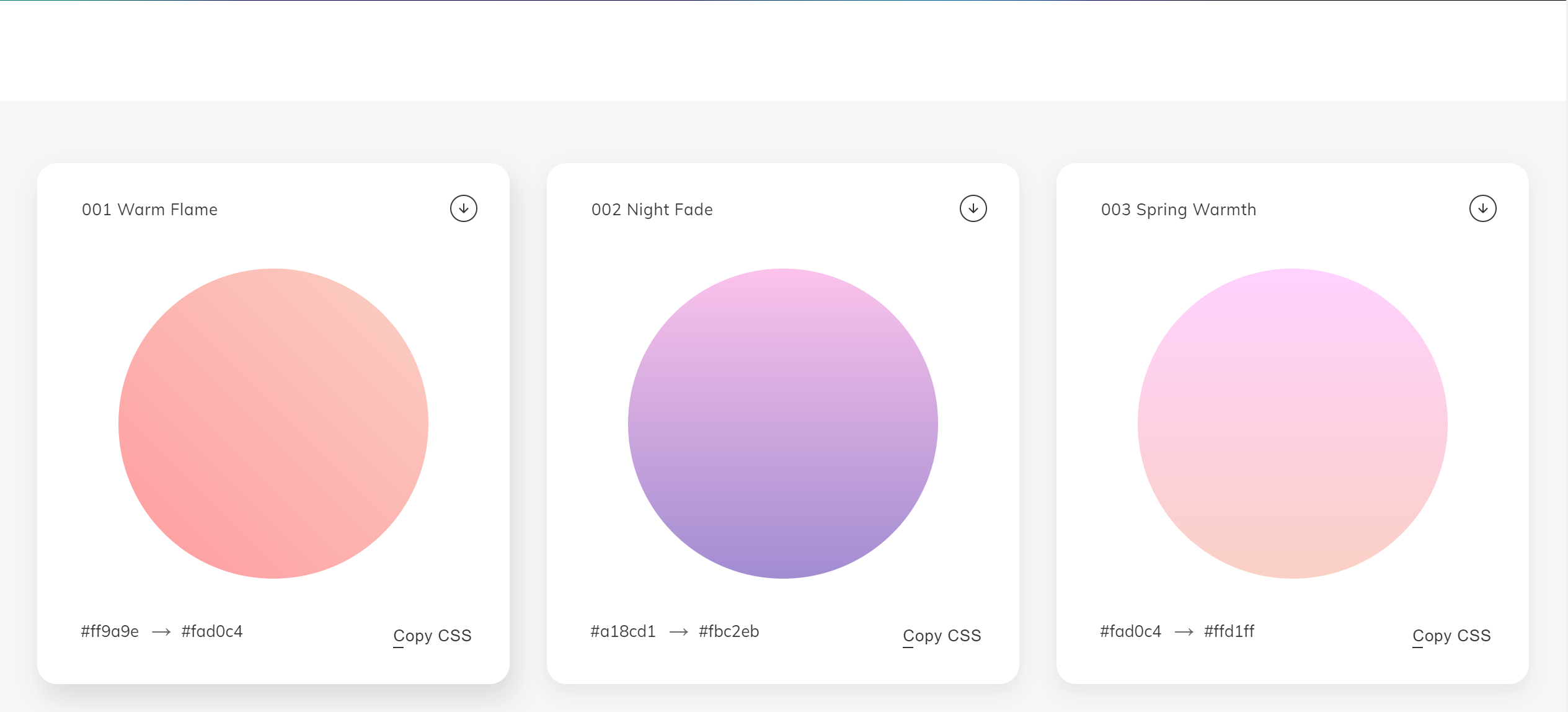Click the "001 Warm Flame" title
The image size is (1568, 712).
pyautogui.click(x=149, y=210)
